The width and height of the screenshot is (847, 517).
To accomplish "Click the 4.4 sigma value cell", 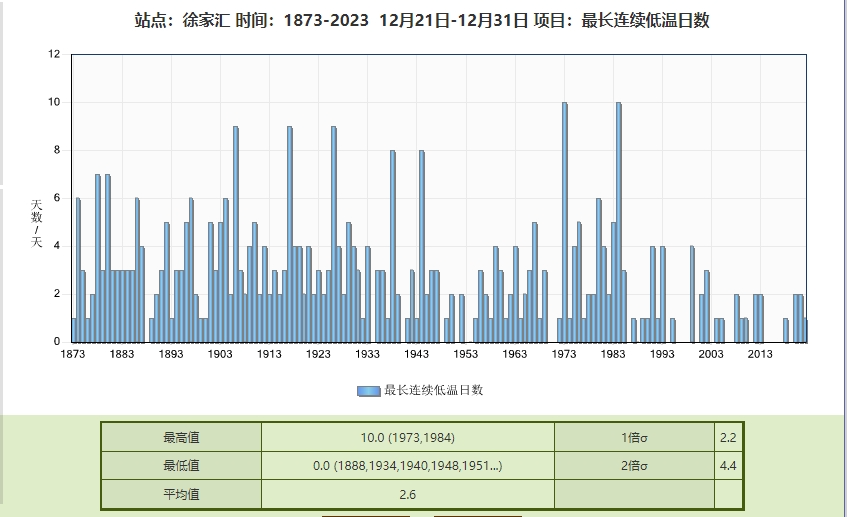I will coord(728,466).
